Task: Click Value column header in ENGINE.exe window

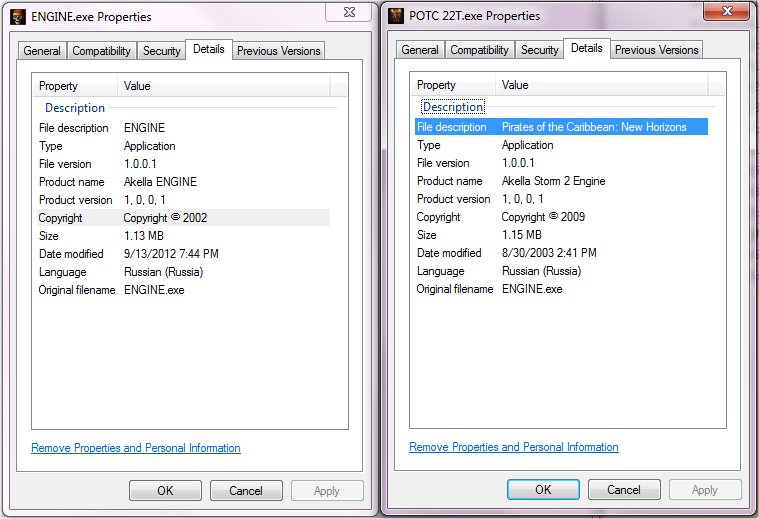Action: point(224,86)
